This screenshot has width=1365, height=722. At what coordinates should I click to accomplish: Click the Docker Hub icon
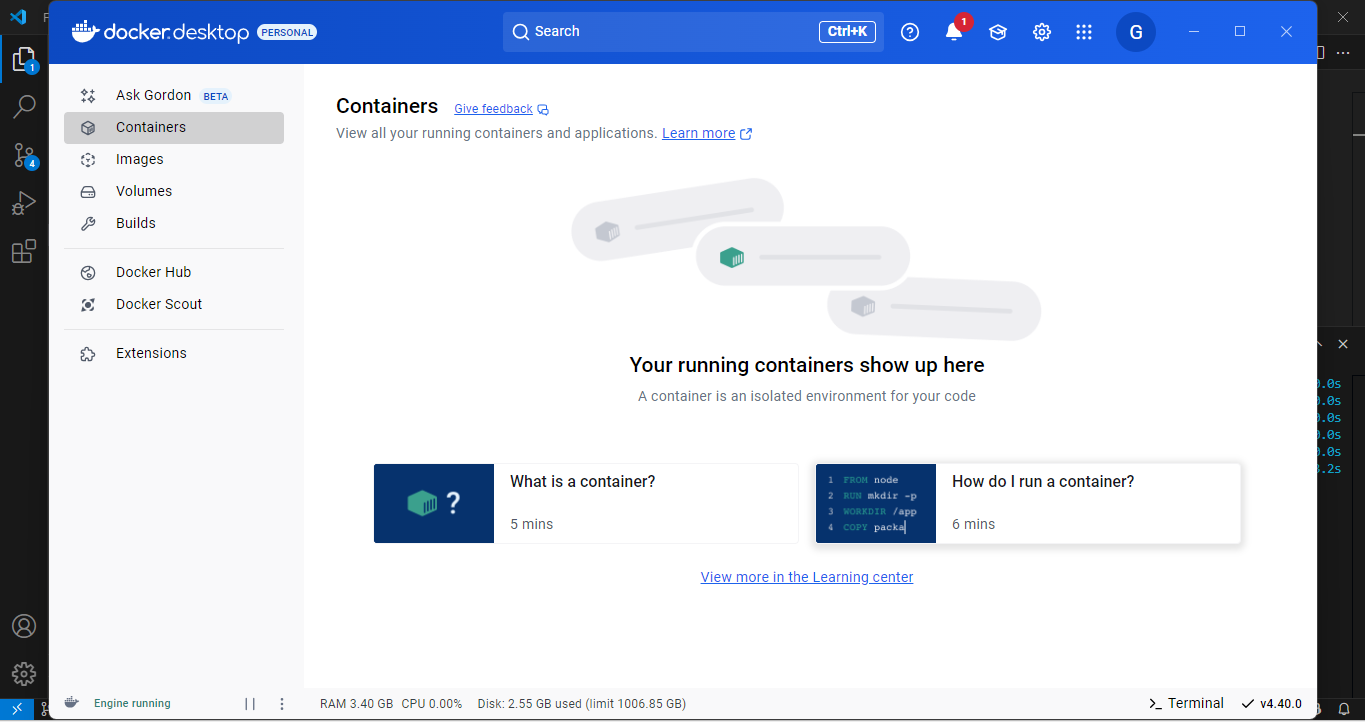tap(88, 273)
